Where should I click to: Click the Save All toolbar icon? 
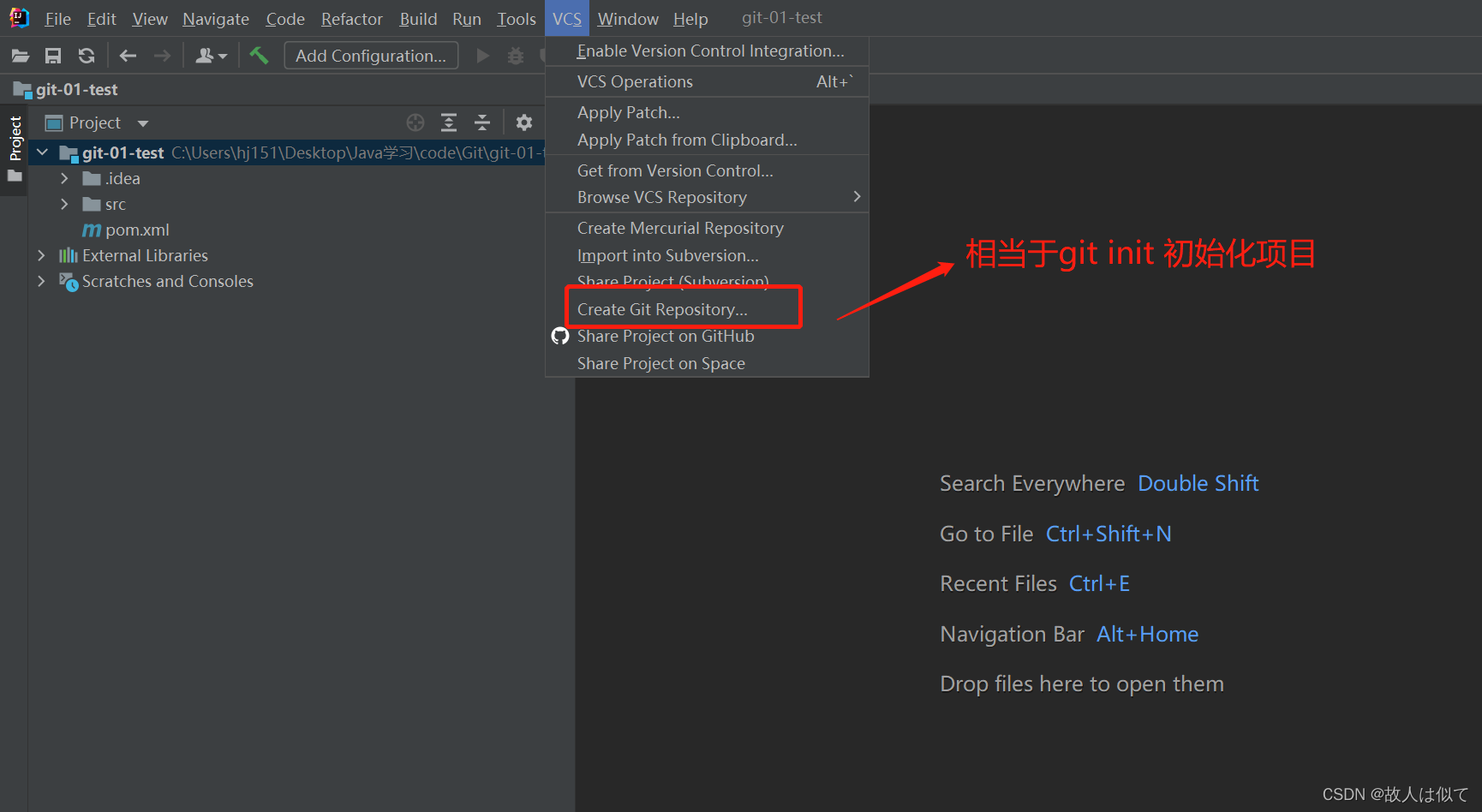point(53,56)
